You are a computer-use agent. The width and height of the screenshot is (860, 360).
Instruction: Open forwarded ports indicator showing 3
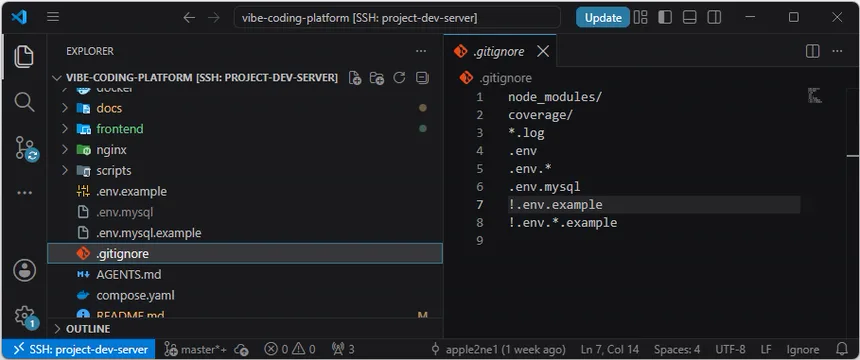[343, 349]
